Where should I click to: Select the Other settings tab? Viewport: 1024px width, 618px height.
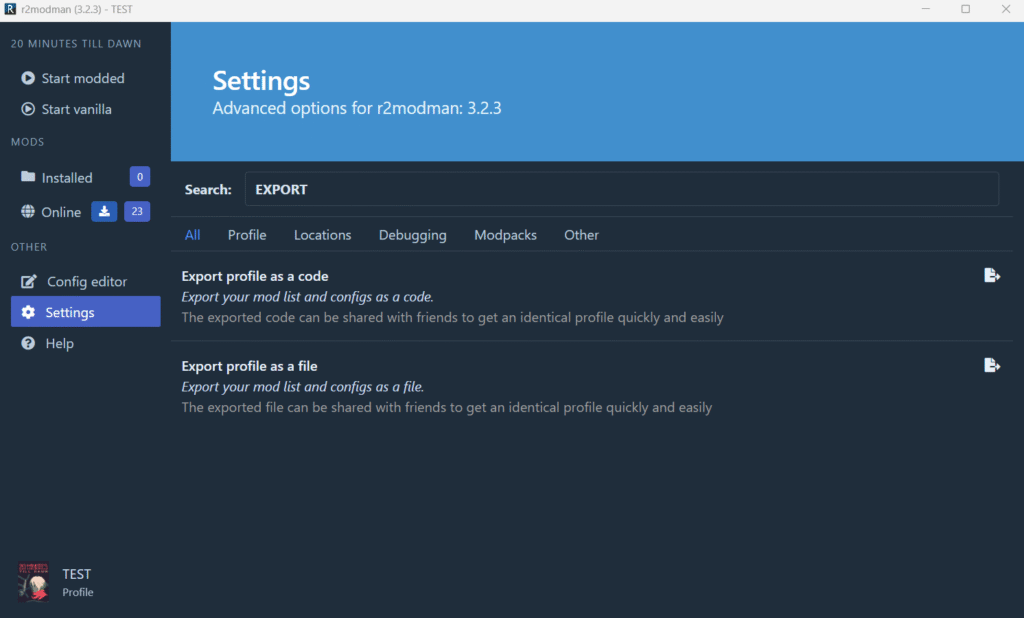point(581,235)
